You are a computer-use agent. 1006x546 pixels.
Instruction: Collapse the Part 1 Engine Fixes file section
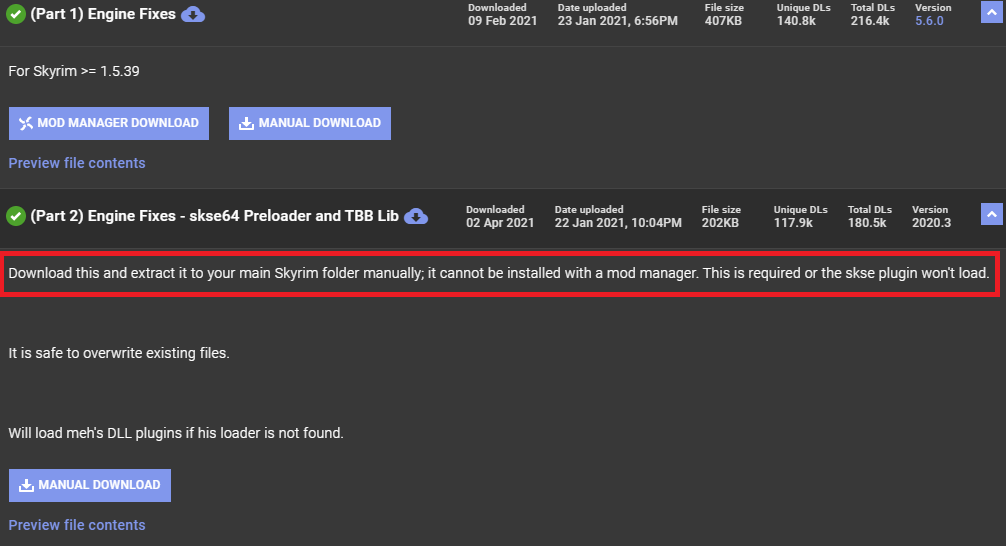pos(992,12)
